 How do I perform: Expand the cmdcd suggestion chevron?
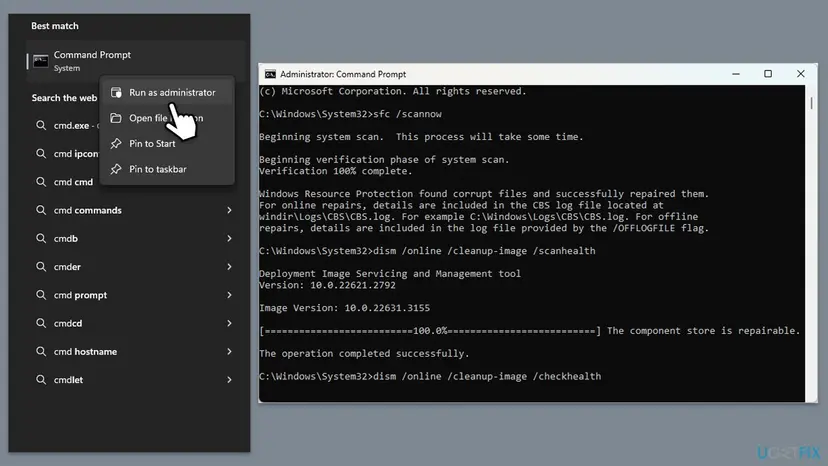coord(229,323)
